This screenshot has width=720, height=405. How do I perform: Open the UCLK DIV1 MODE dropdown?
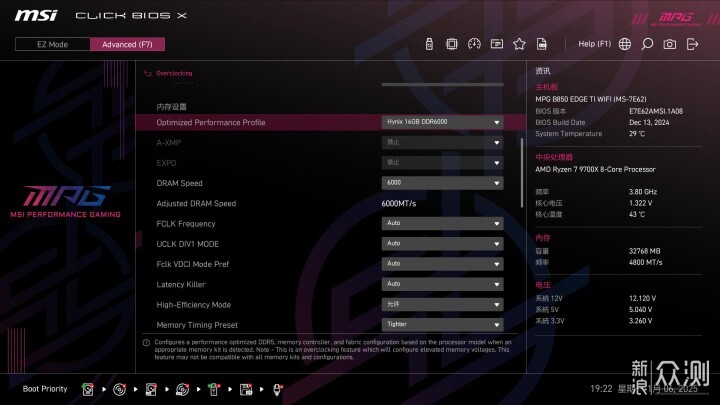[442, 243]
